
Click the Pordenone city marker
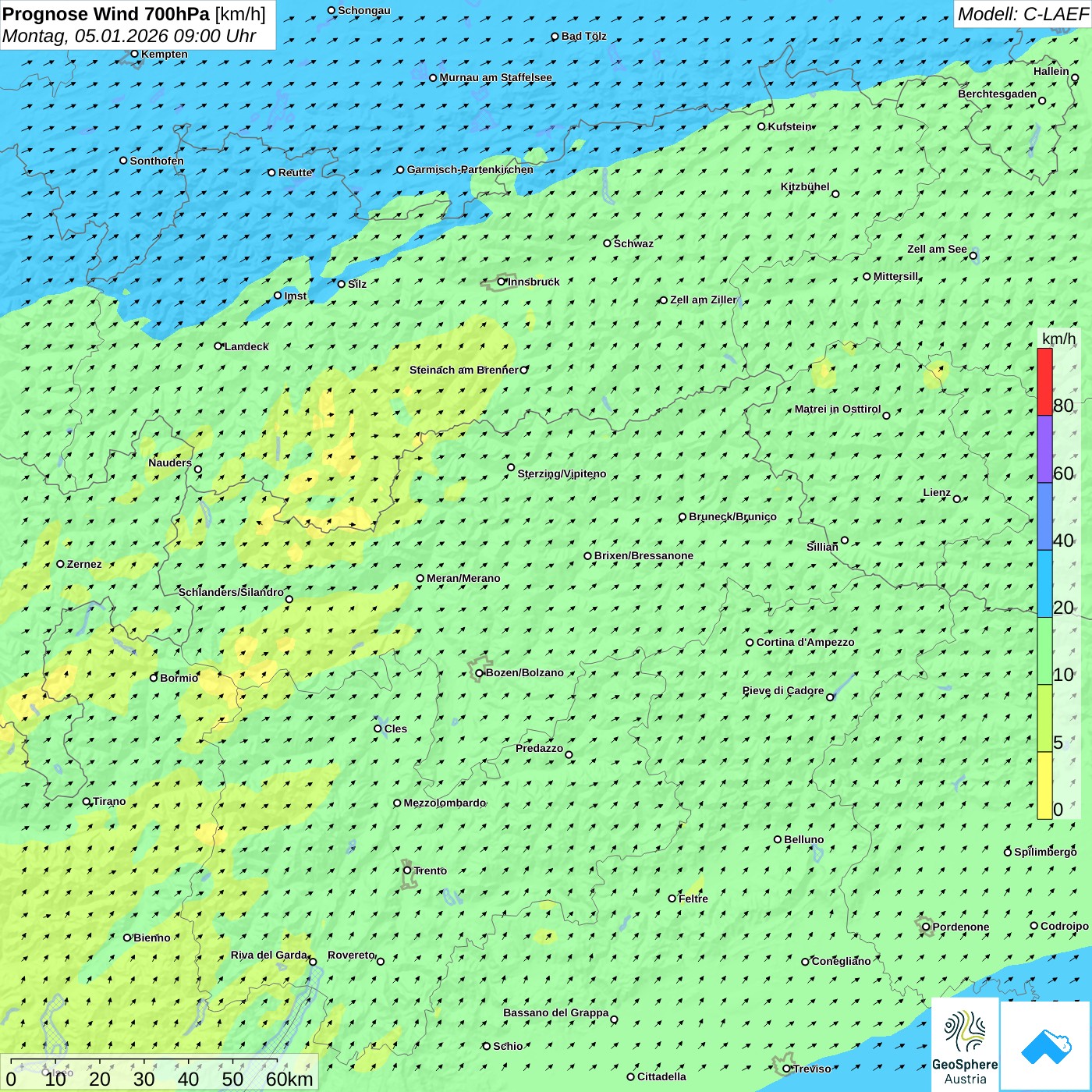(926, 927)
